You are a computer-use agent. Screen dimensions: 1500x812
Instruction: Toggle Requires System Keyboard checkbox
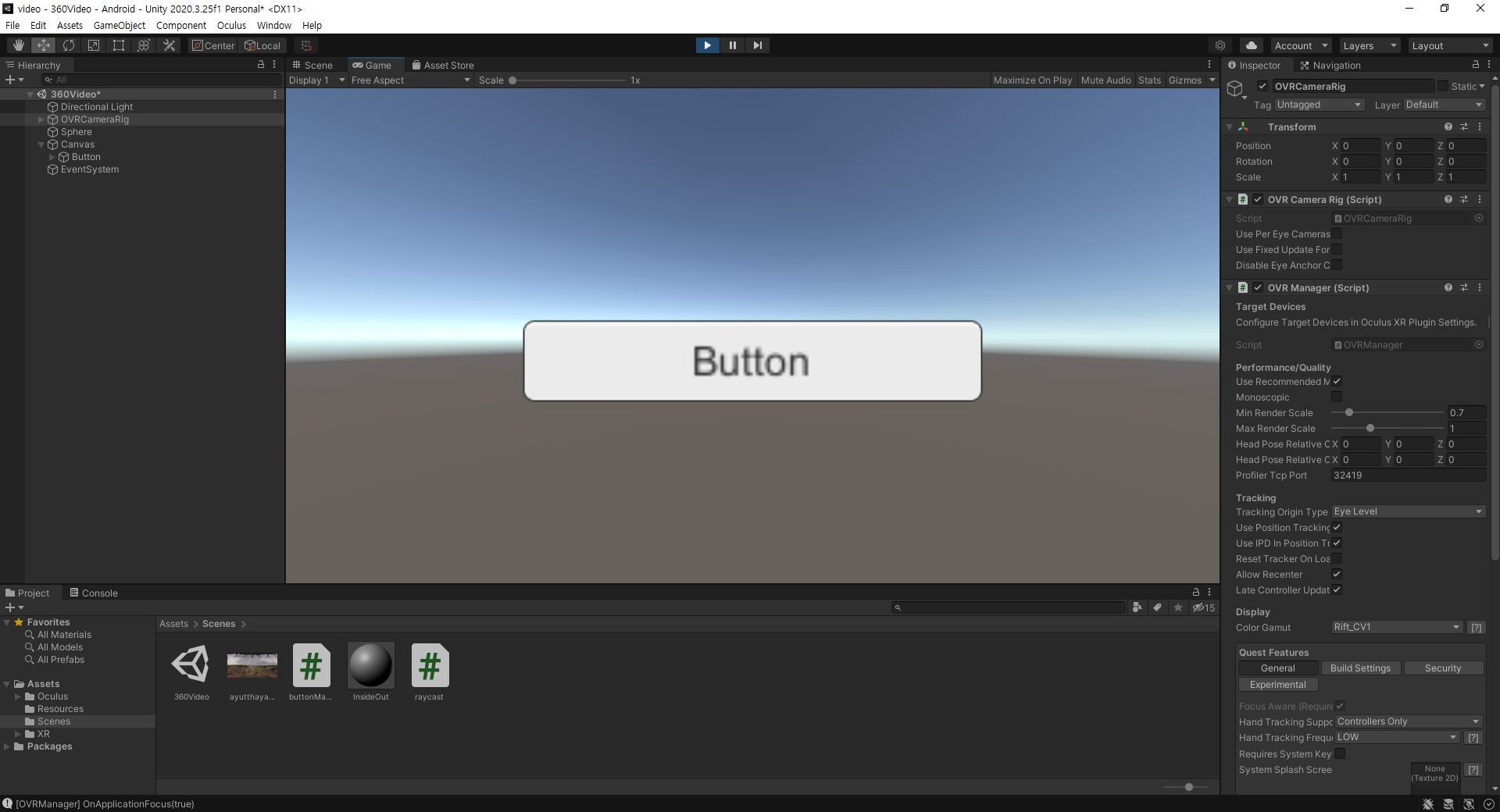point(1340,753)
